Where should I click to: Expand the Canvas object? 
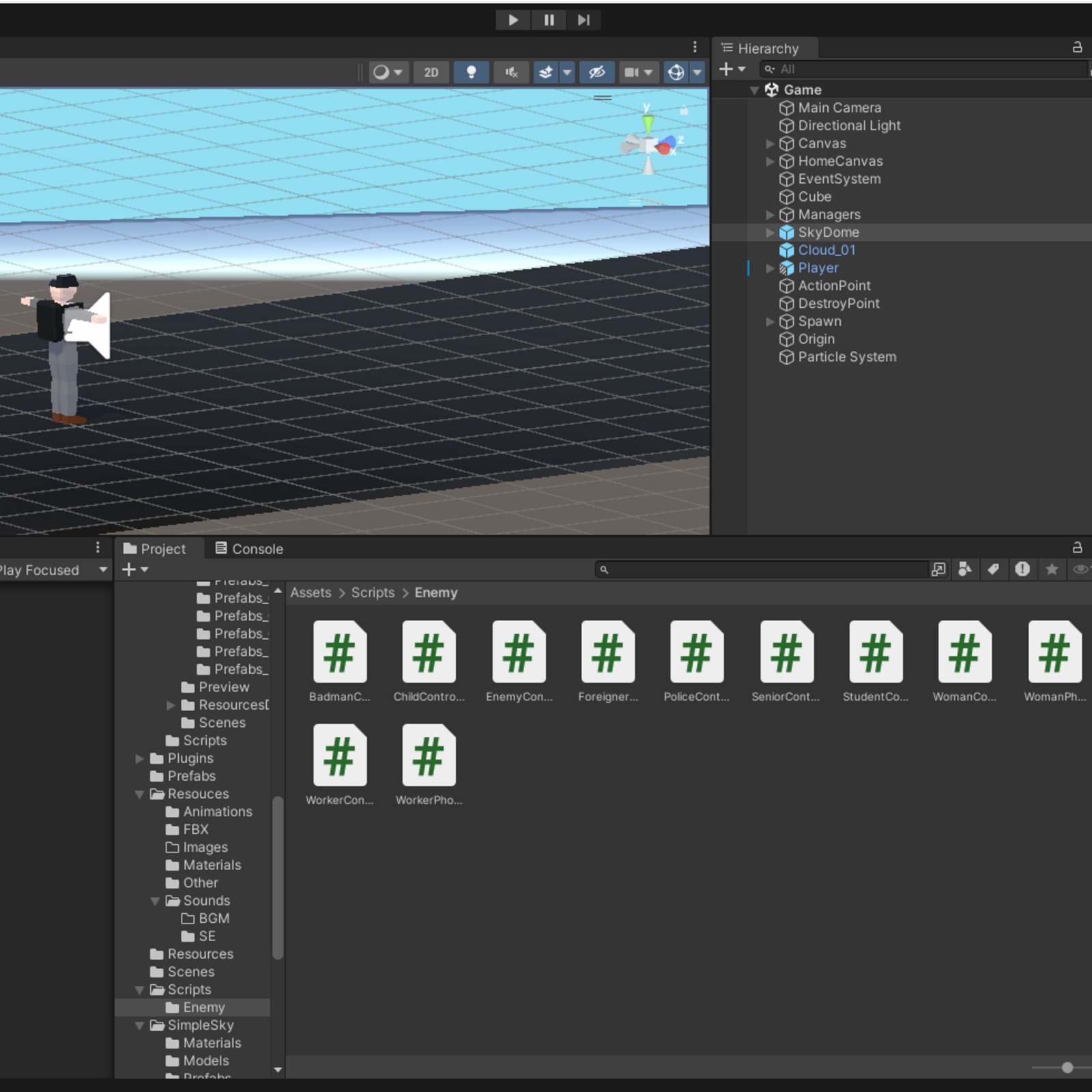pyautogui.click(x=770, y=143)
